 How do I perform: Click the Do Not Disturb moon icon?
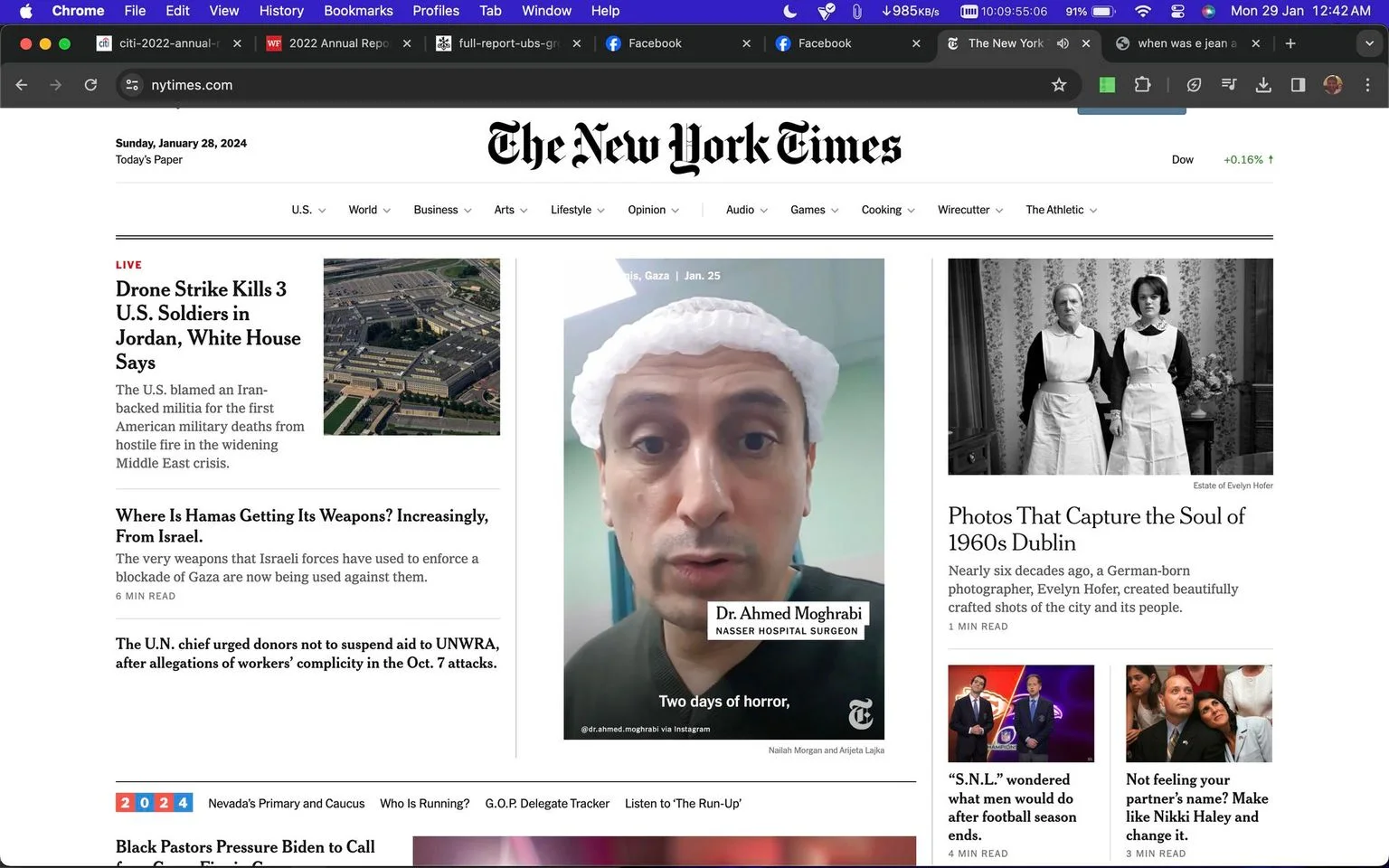[x=789, y=11]
